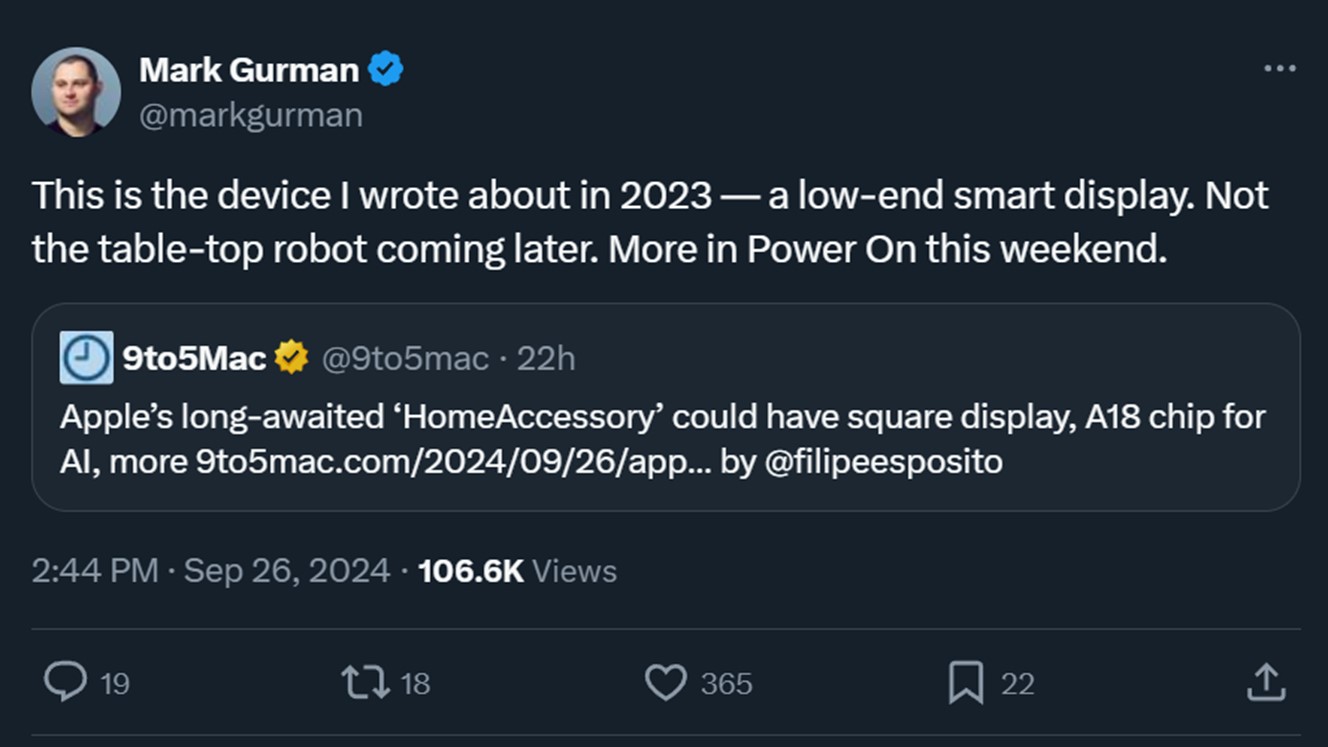This screenshot has width=1328, height=747.
Task: Click the 22h quoted tweet timestamp
Action: [x=546, y=358]
